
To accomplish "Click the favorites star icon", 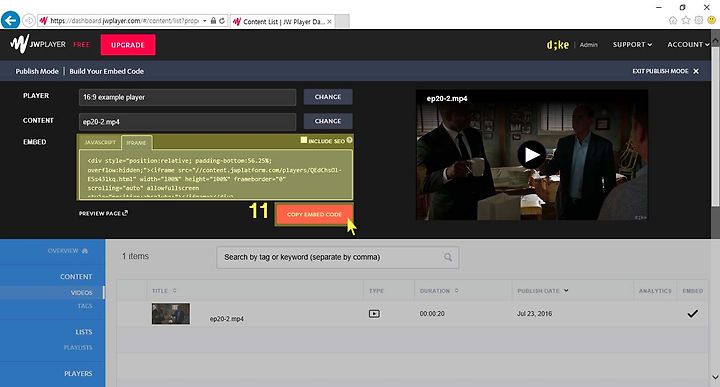I will click(686, 20).
